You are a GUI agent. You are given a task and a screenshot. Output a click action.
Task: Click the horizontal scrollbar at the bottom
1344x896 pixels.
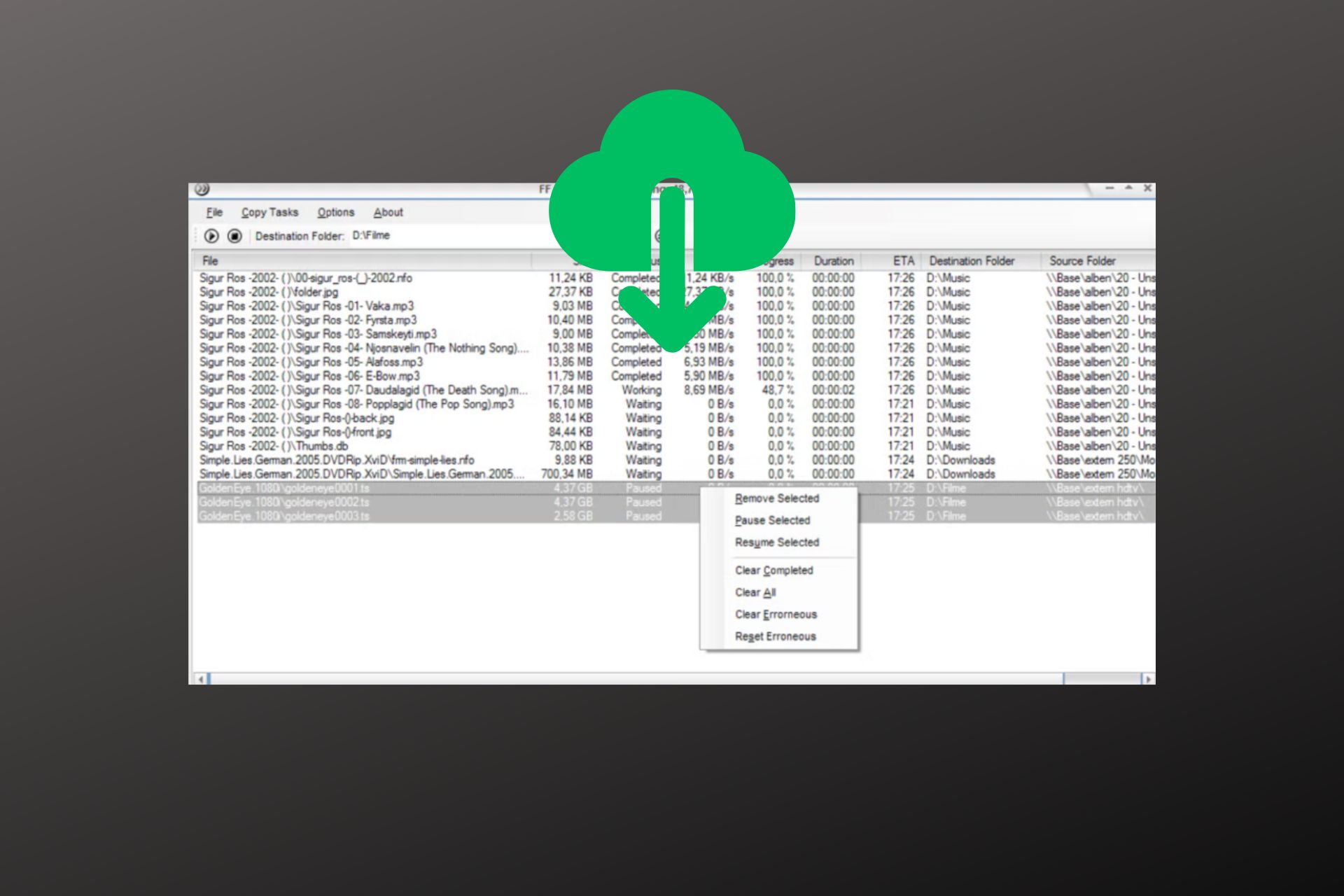(x=630, y=679)
